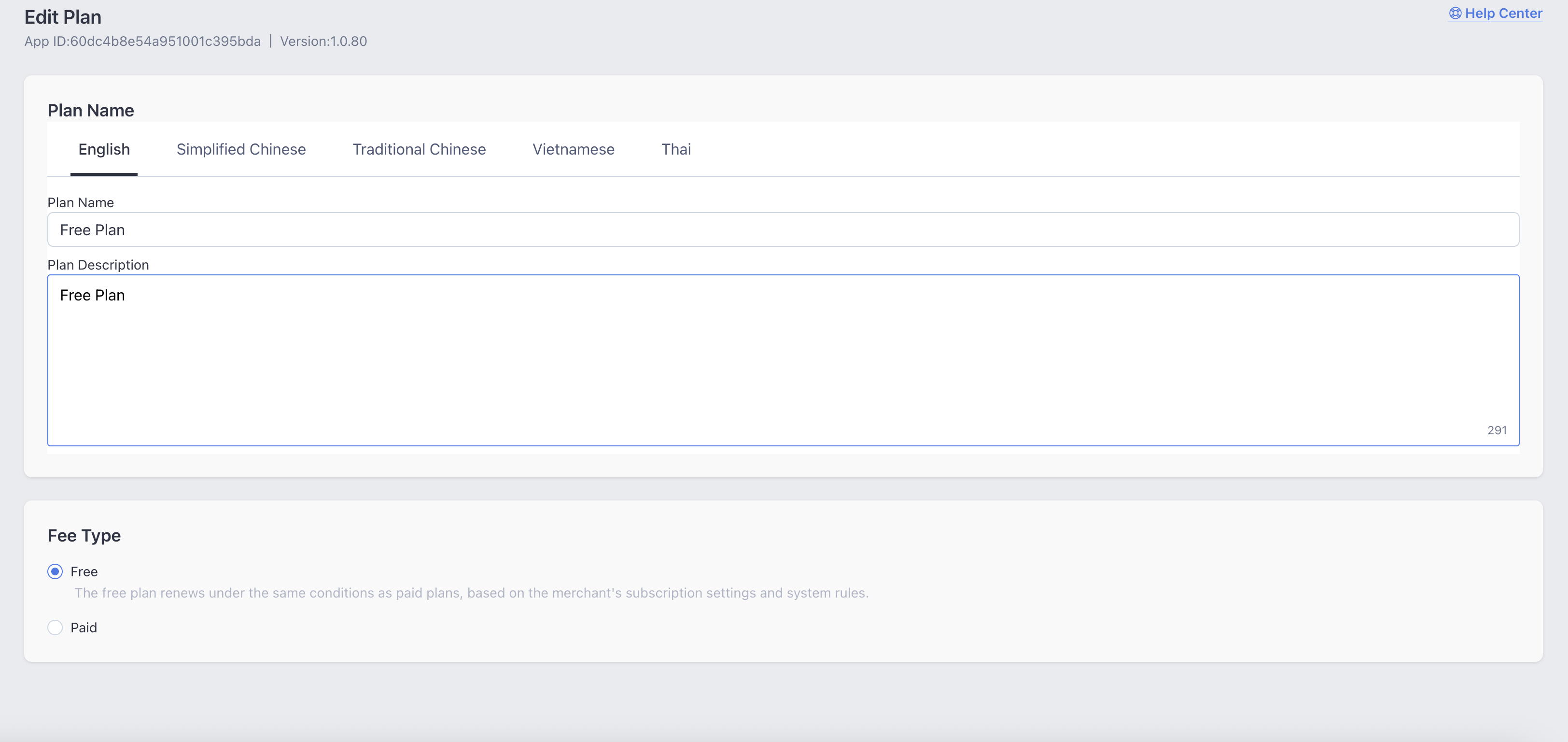Click the free plan renewal hint text
Image resolution: width=1568 pixels, height=742 pixels.
[x=471, y=593]
